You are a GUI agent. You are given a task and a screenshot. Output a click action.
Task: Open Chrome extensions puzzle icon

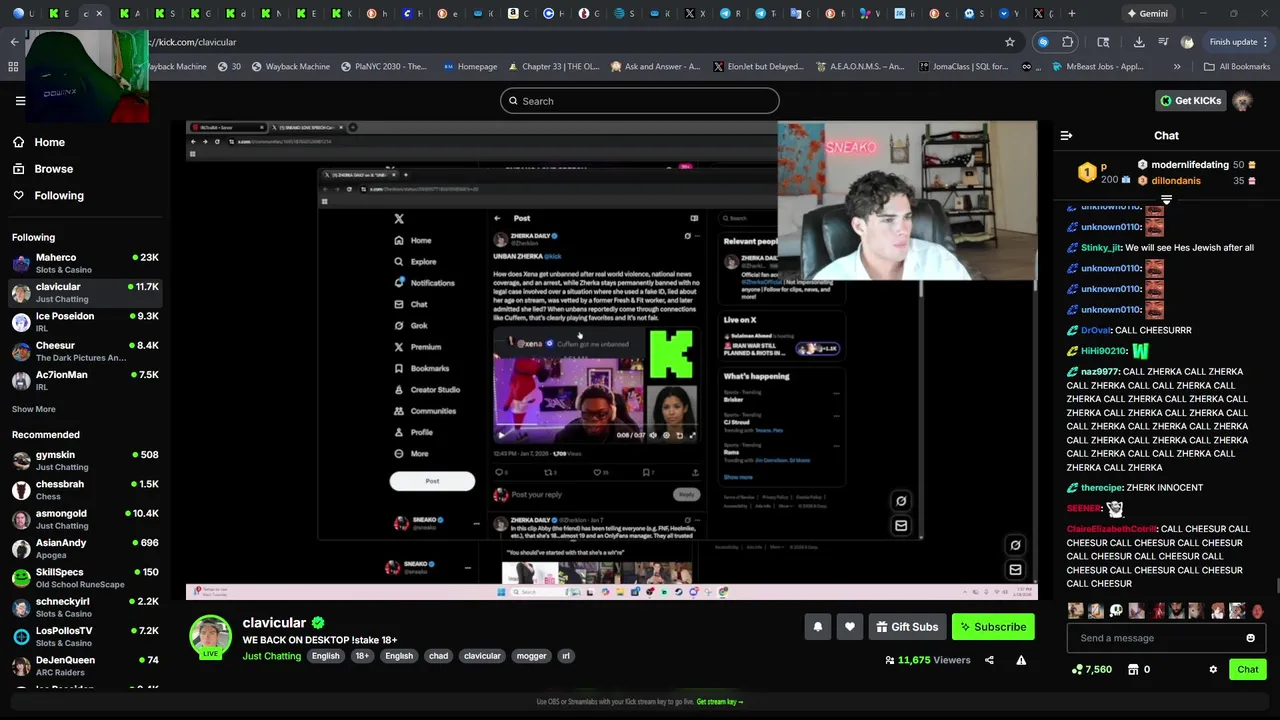[x=1068, y=42]
